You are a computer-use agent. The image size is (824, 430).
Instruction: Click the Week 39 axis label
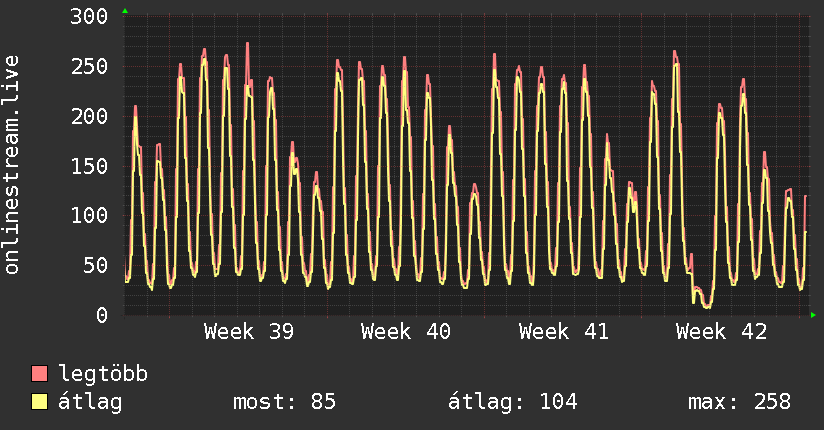pyautogui.click(x=249, y=332)
